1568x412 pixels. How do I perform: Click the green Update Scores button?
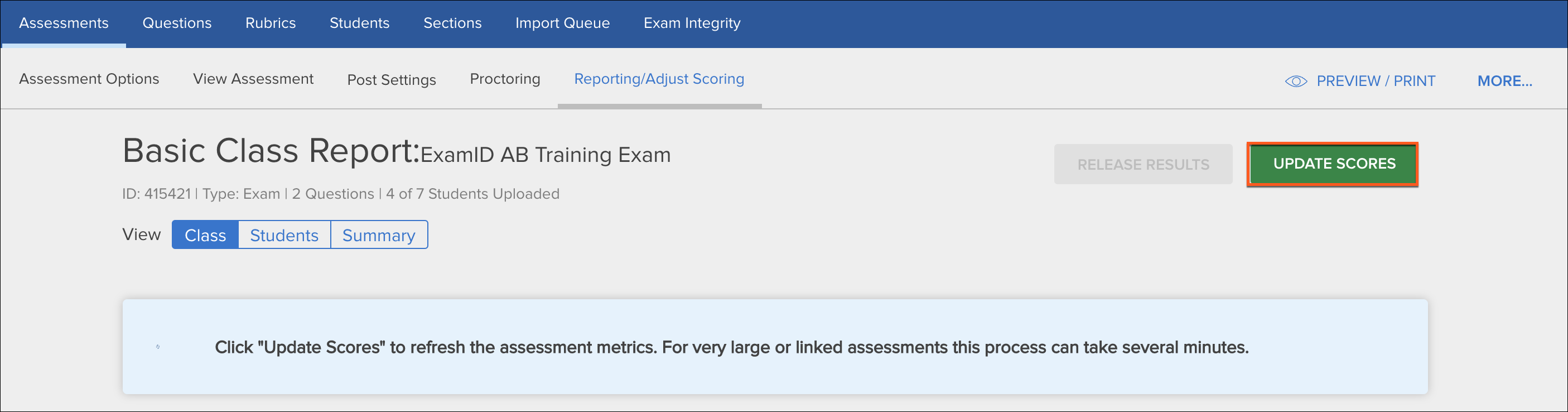coord(1333,164)
